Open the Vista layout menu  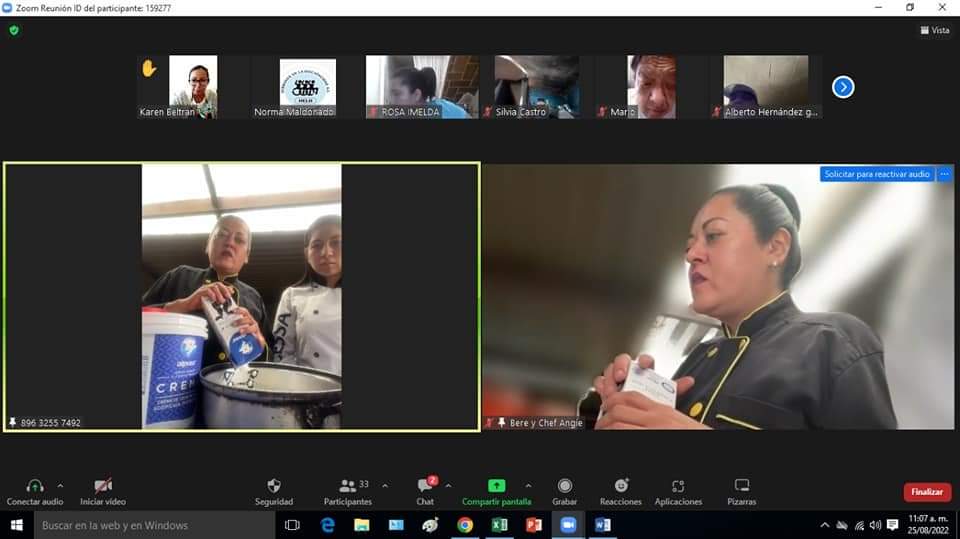(x=934, y=30)
